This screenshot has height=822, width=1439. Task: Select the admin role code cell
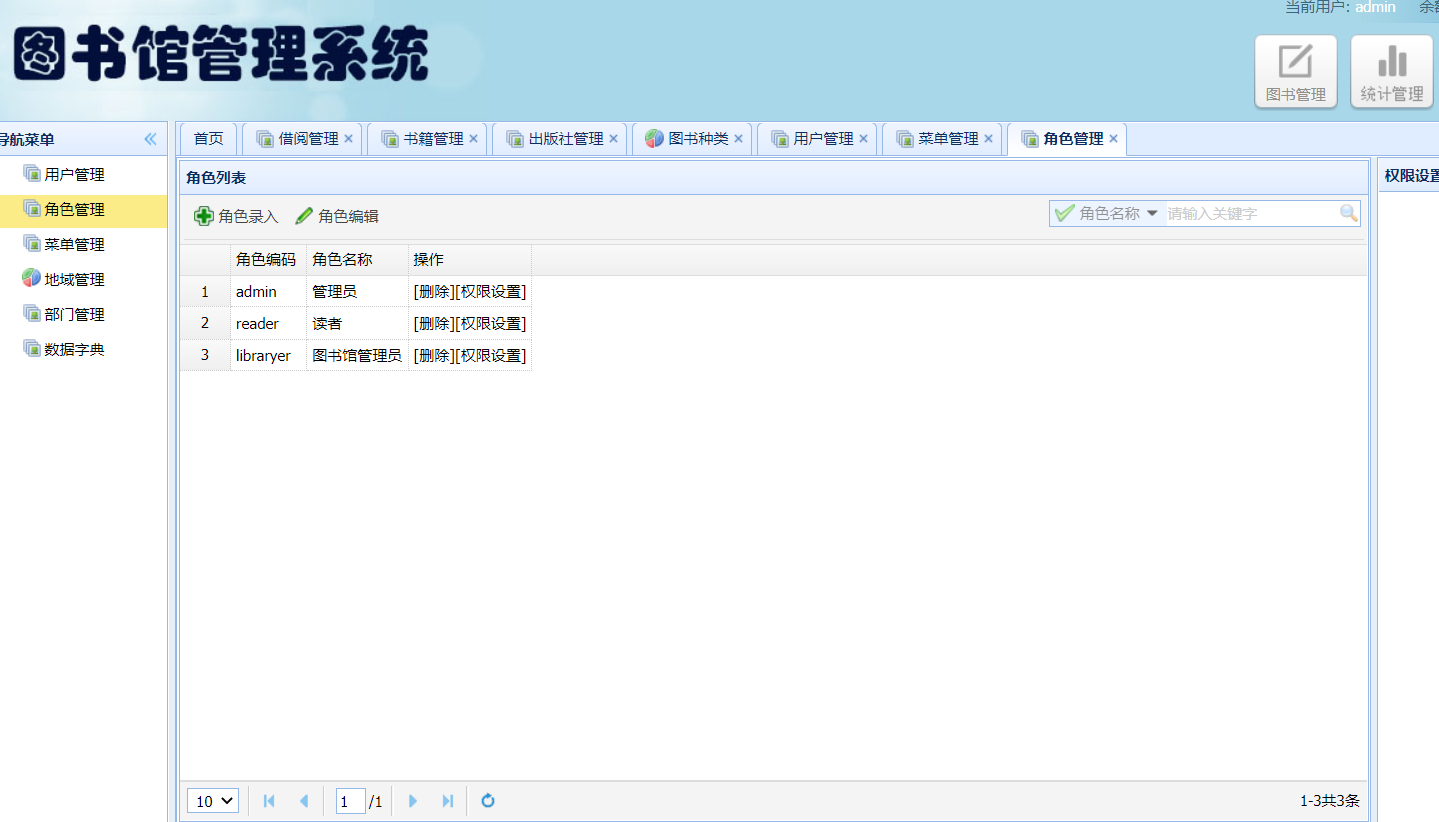268,292
